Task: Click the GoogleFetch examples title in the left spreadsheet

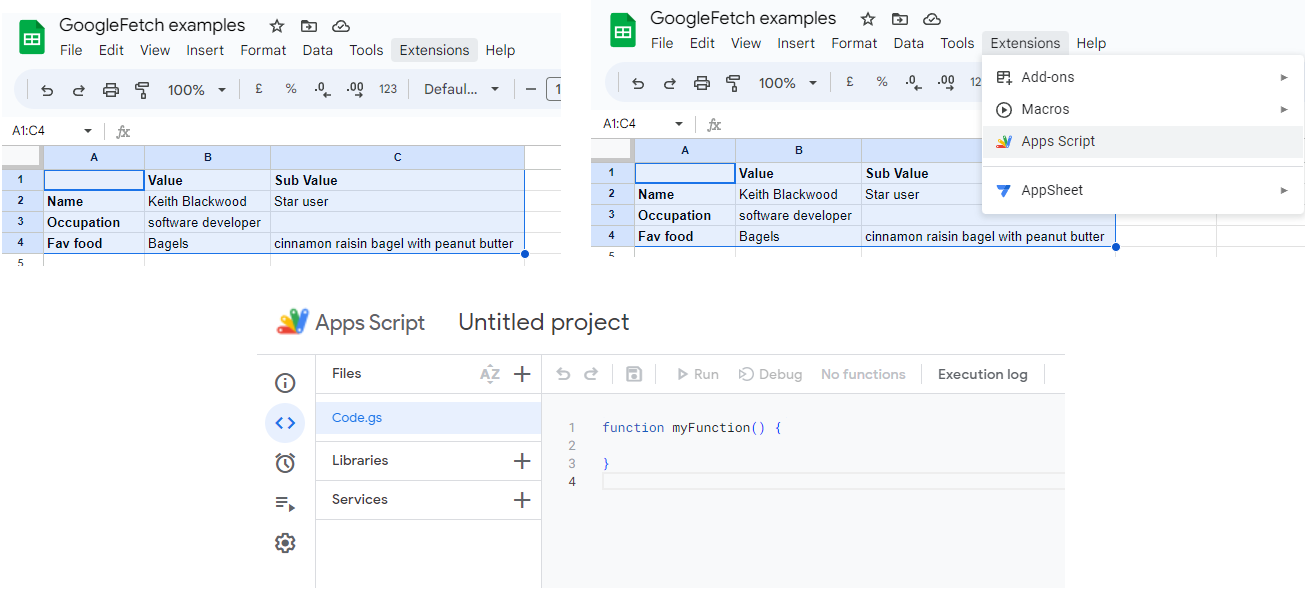Action: pyautogui.click(x=152, y=26)
